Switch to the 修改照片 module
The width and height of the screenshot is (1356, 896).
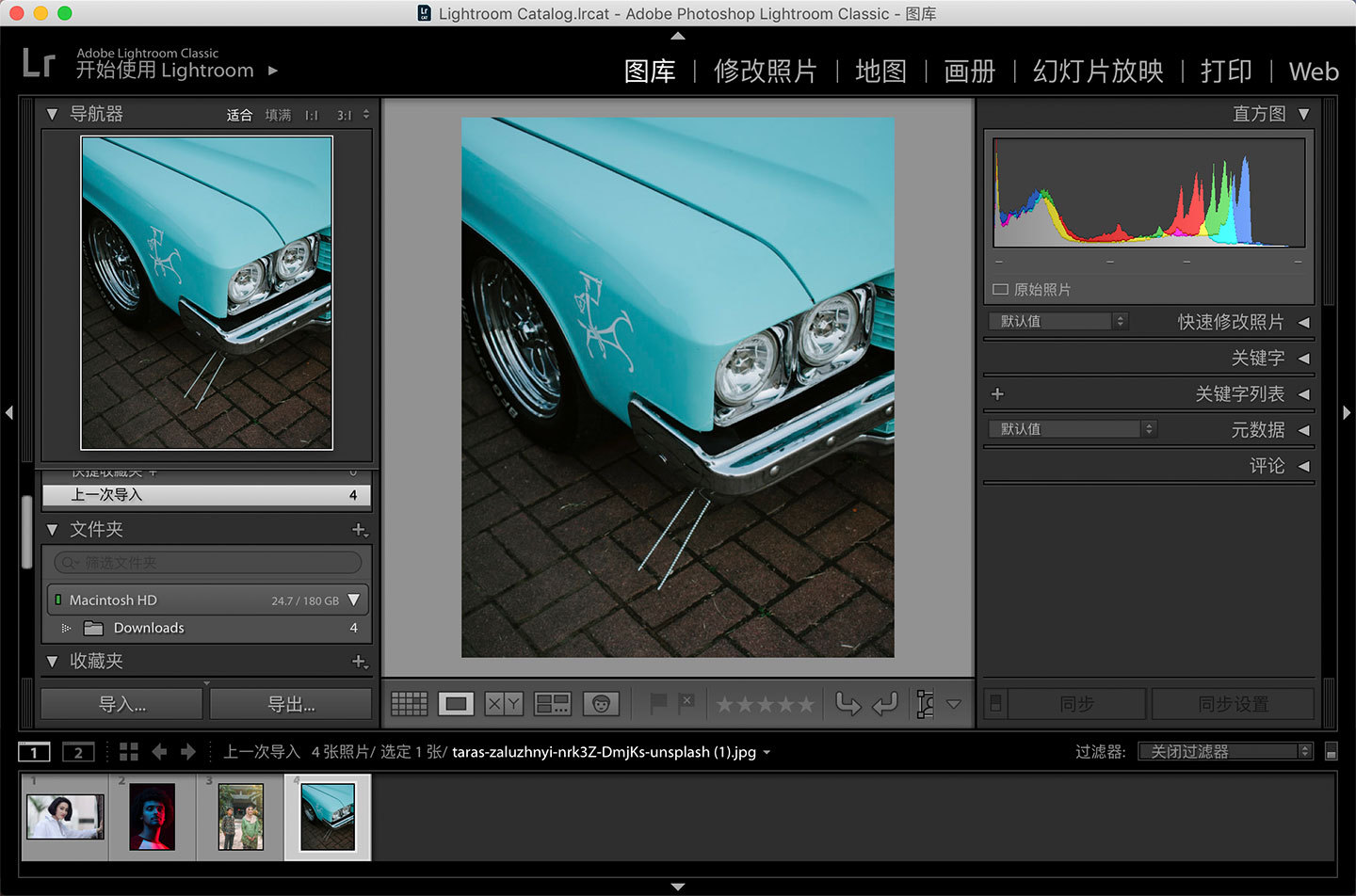point(765,72)
